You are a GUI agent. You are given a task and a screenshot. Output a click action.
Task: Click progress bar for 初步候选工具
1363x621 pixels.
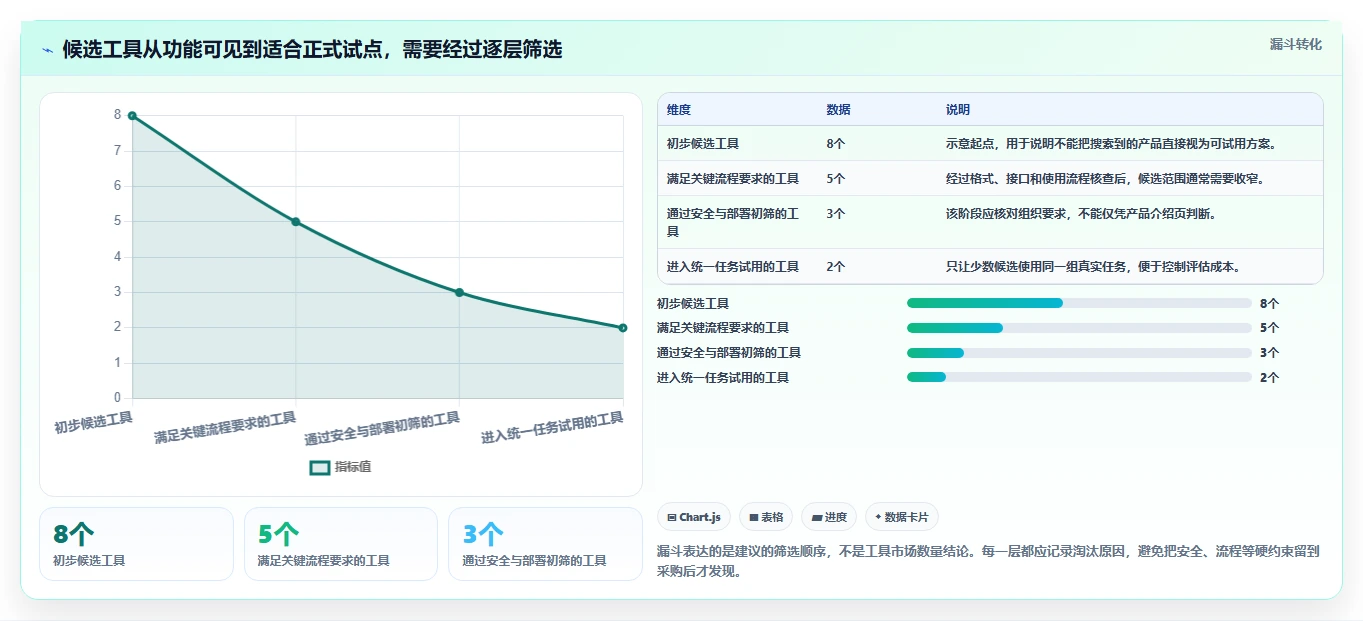coord(1079,303)
